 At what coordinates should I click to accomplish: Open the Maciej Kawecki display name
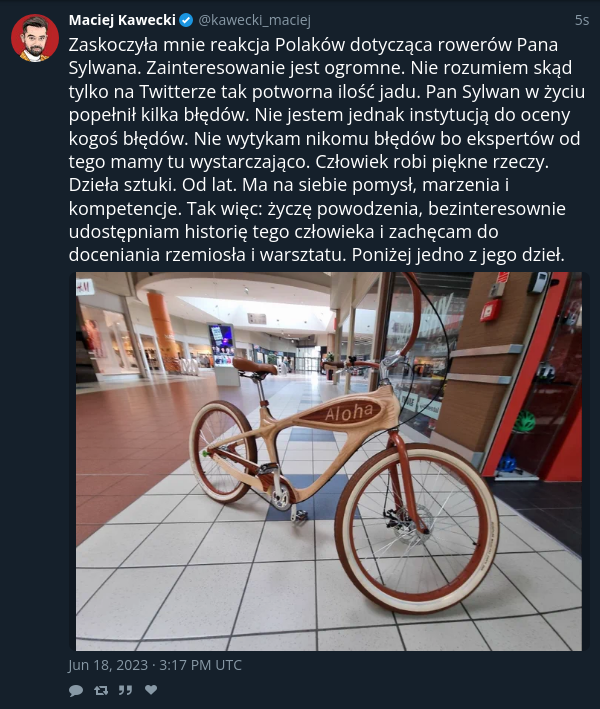(x=122, y=20)
